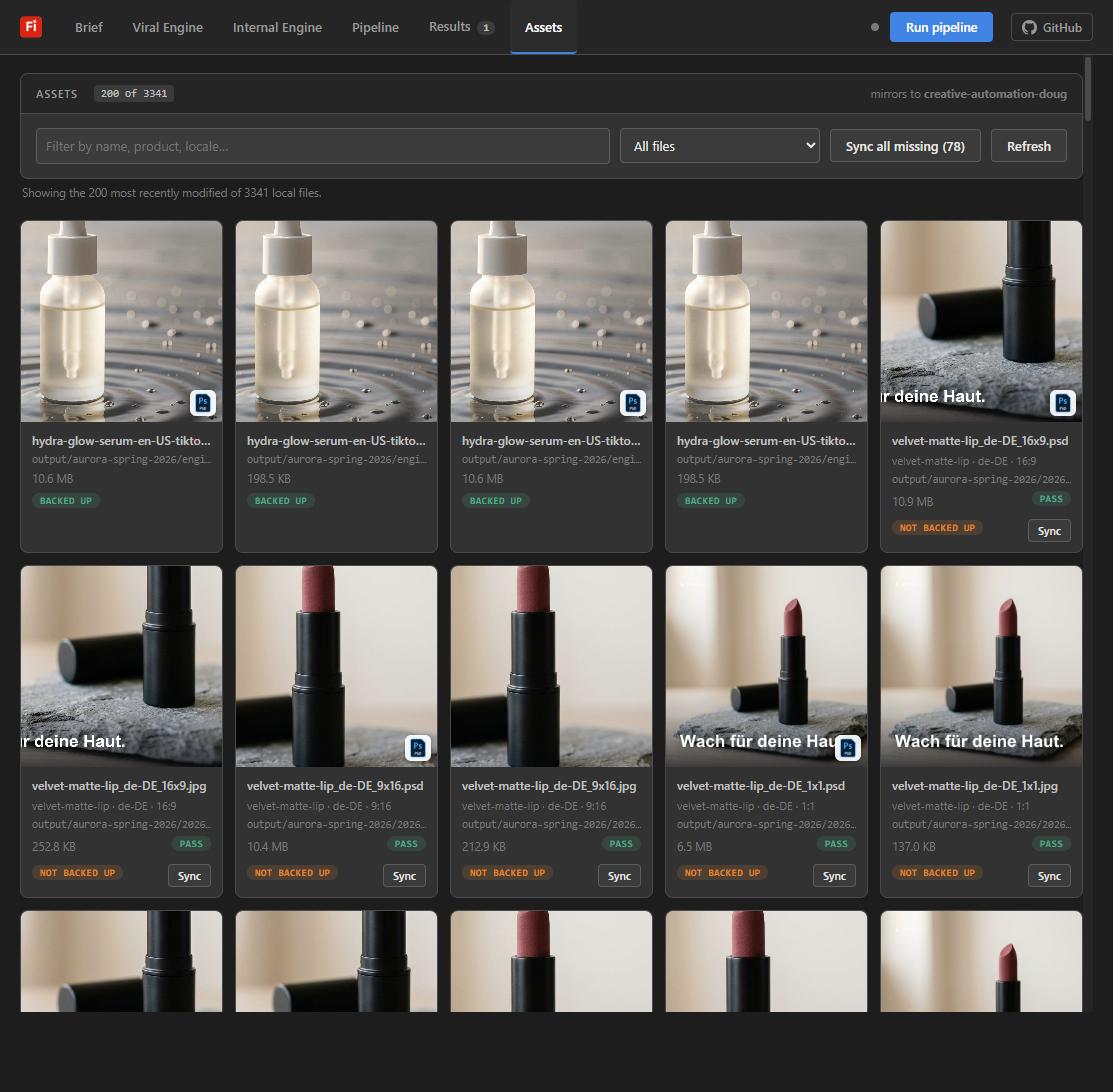Click PASS badge on velvet-matte-lip_de-DE_16x9.psd card
This screenshot has width=1113, height=1092.
coord(1051,499)
